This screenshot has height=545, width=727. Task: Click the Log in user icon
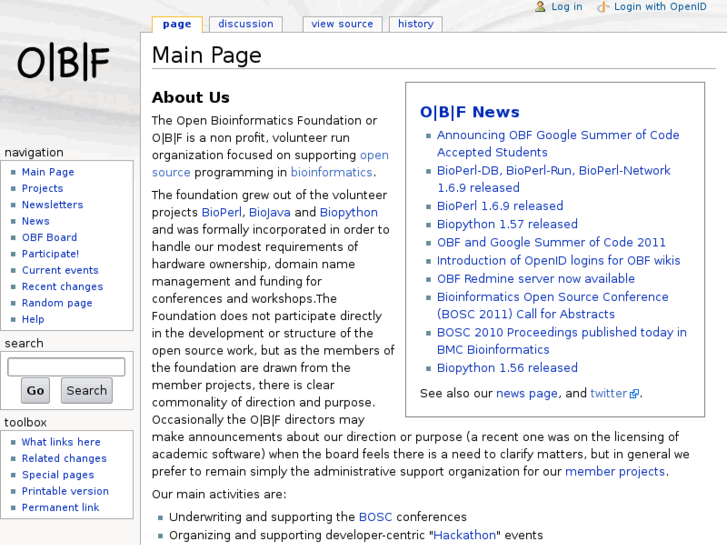(540, 6)
